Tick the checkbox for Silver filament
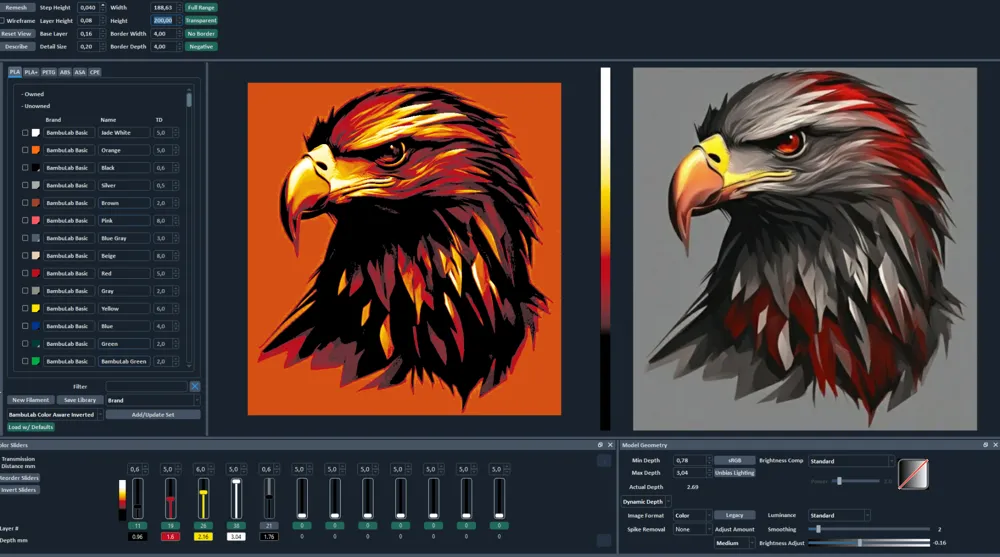 25,186
